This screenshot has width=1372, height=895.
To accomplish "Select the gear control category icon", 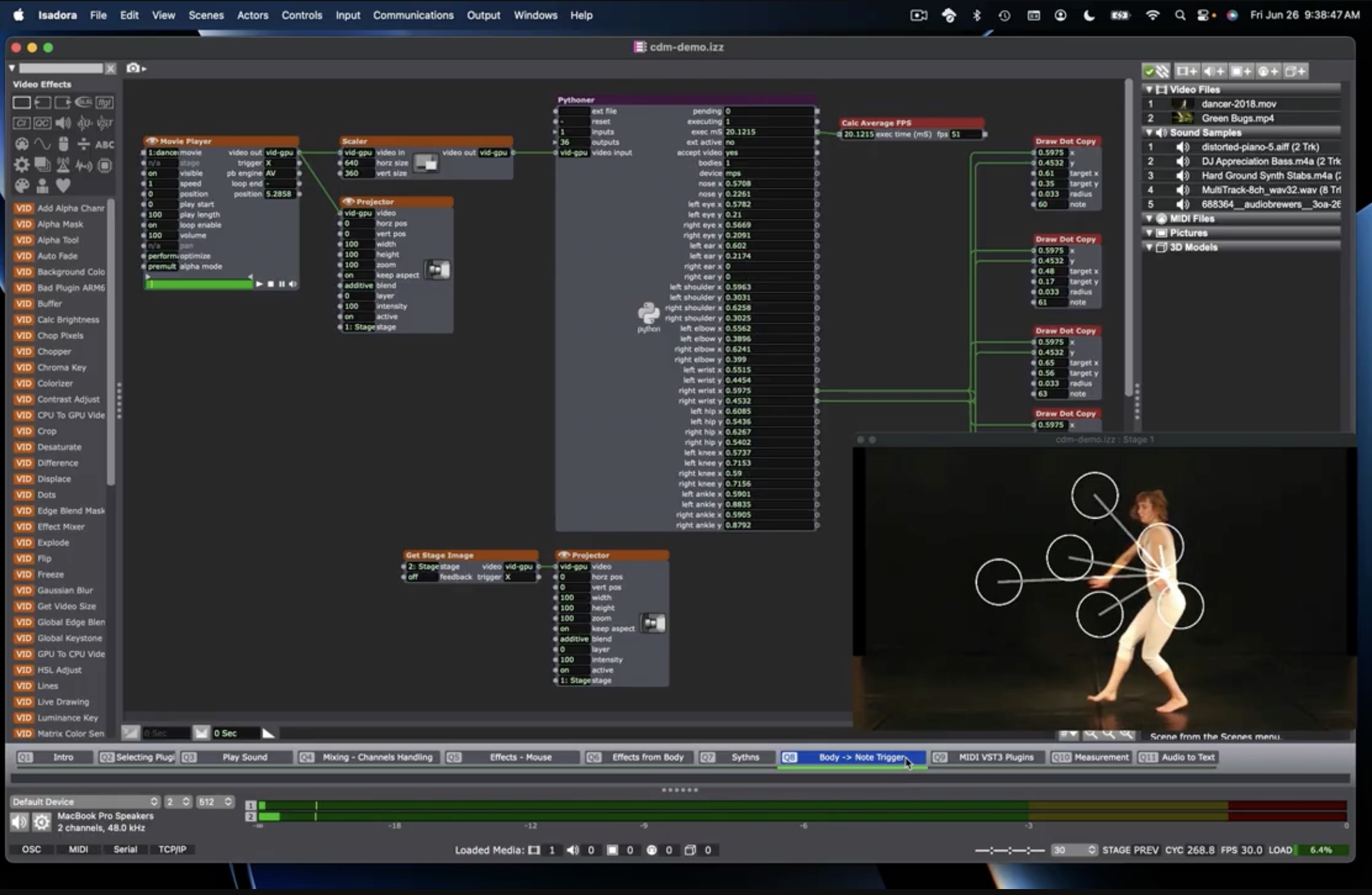I will (x=21, y=165).
